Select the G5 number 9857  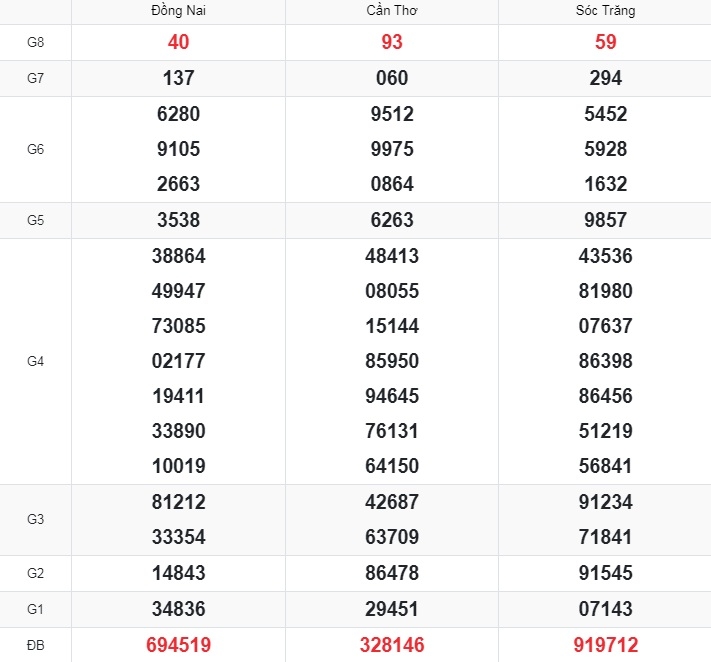[x=605, y=220]
